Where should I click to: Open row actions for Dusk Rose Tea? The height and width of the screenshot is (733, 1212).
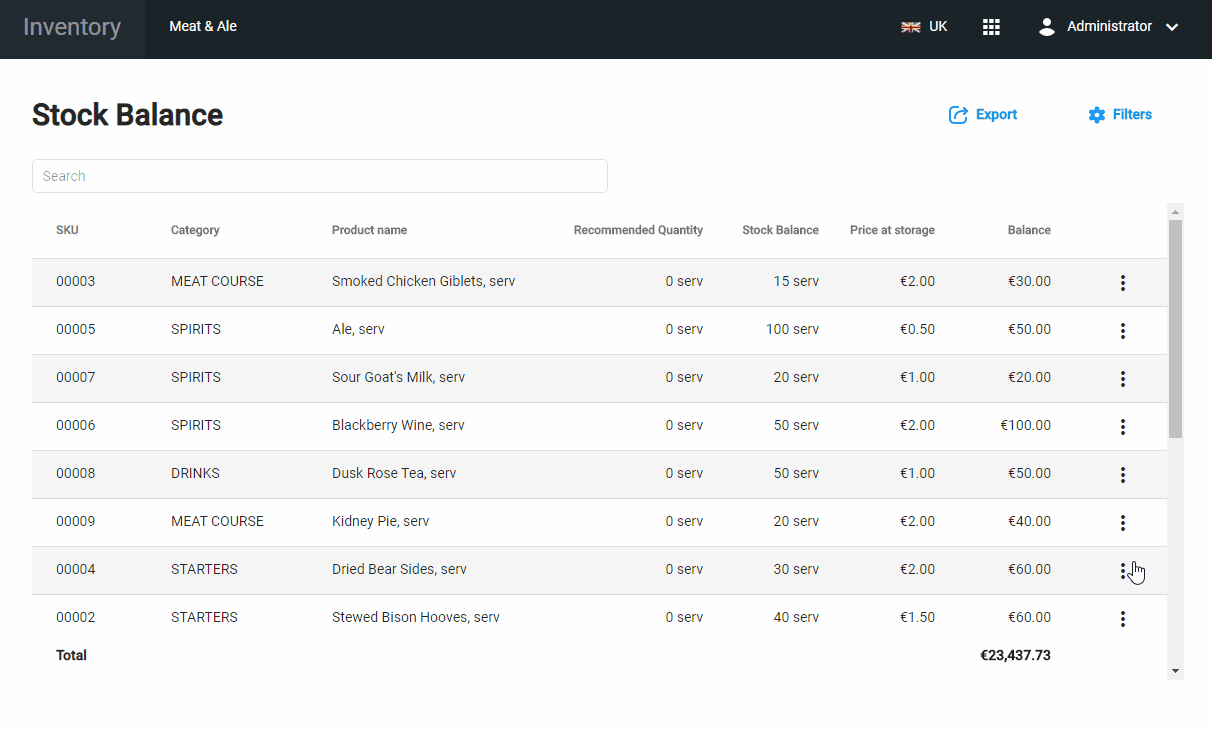click(x=1122, y=475)
